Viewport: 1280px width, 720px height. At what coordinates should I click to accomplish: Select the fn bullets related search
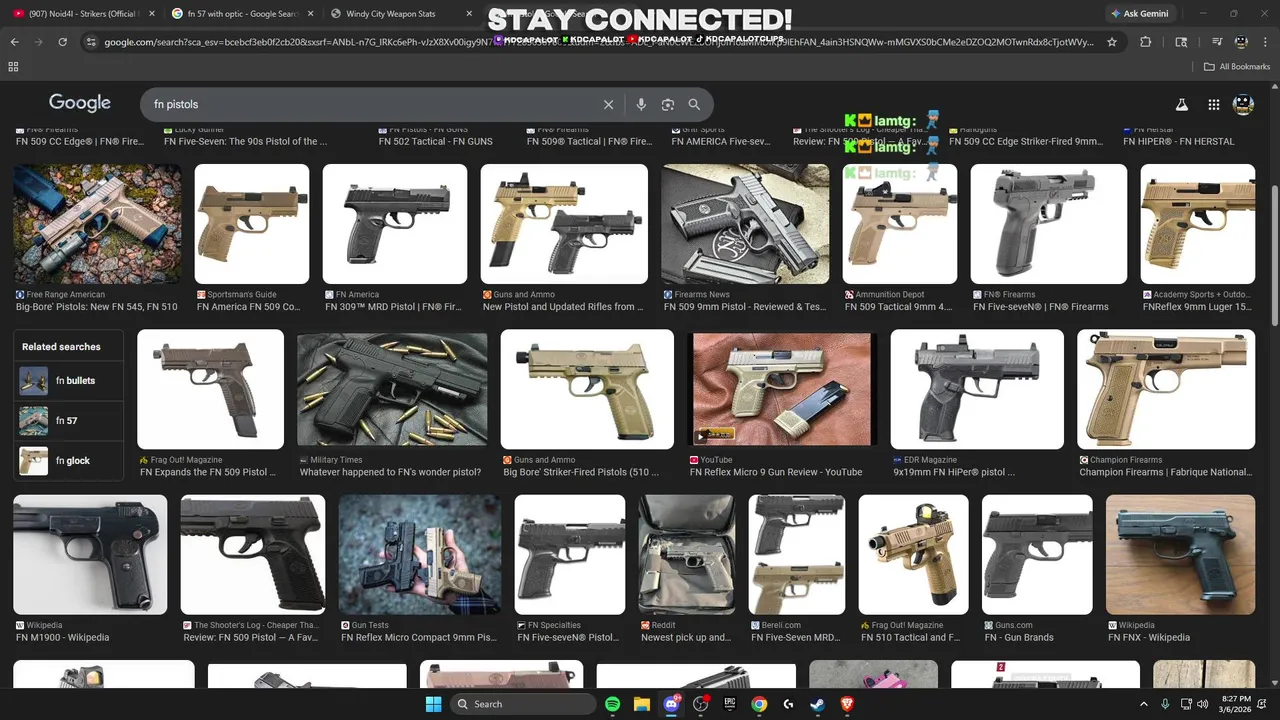pyautogui.click(x=69, y=381)
